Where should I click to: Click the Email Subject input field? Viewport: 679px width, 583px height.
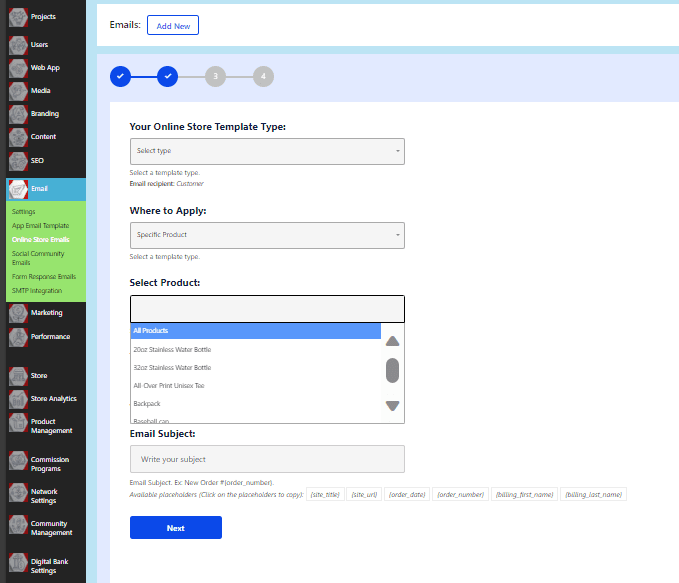point(267,459)
